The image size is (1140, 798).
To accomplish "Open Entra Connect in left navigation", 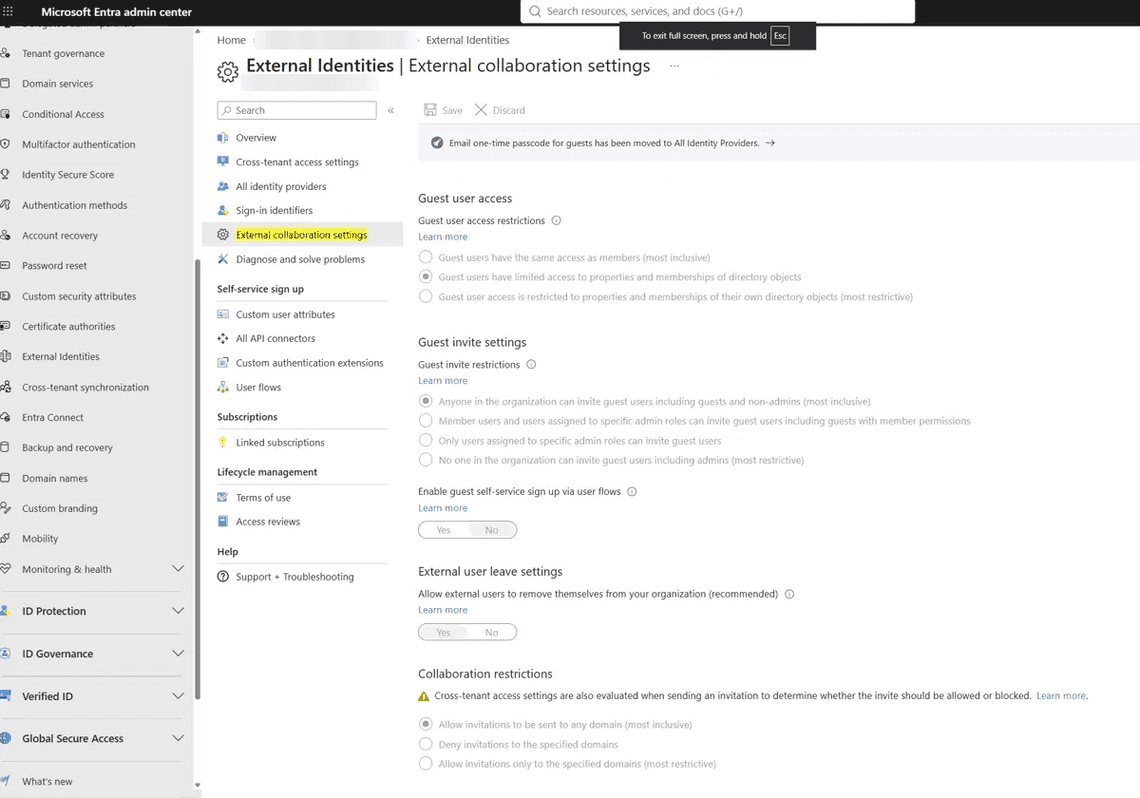I will [x=52, y=417].
